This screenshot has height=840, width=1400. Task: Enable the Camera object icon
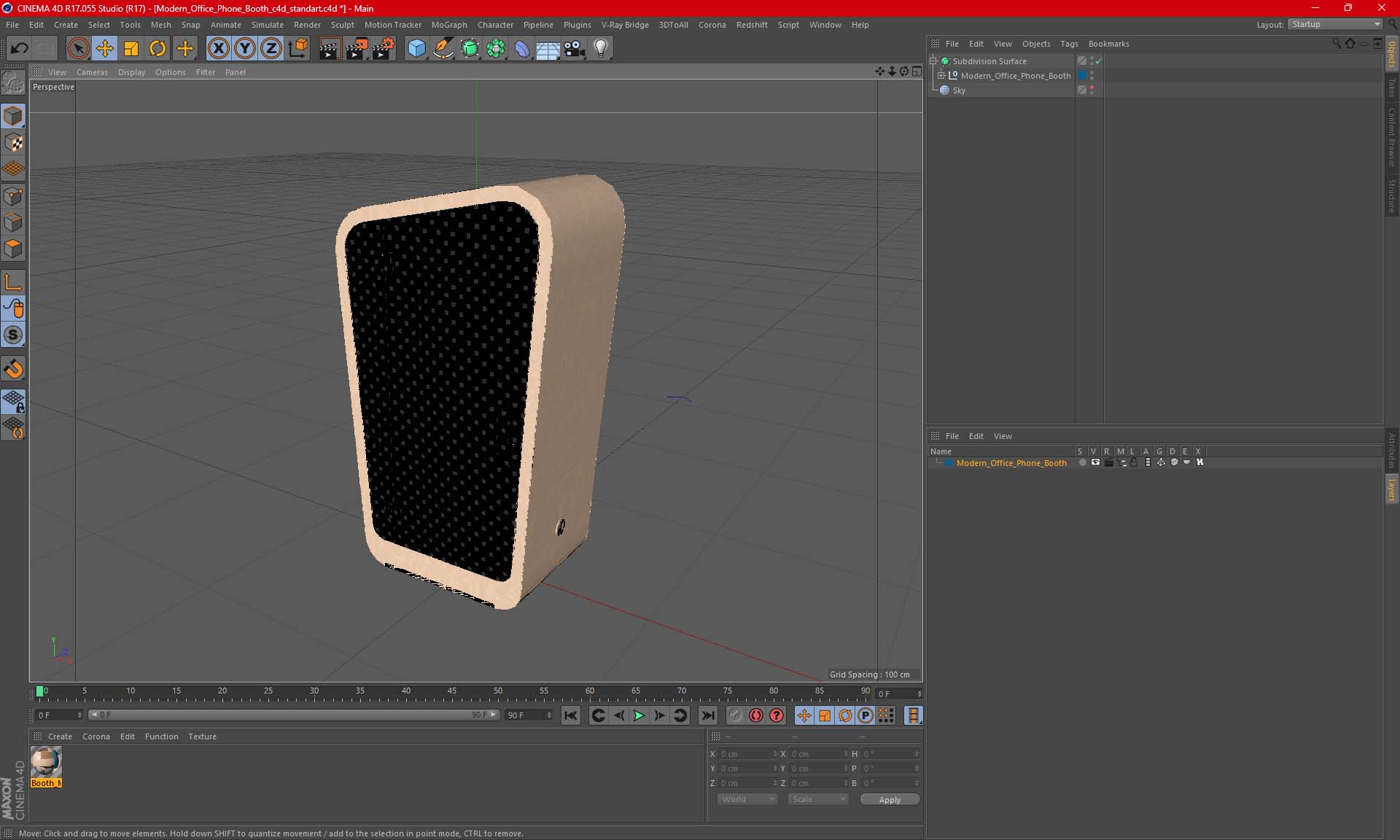click(x=574, y=49)
